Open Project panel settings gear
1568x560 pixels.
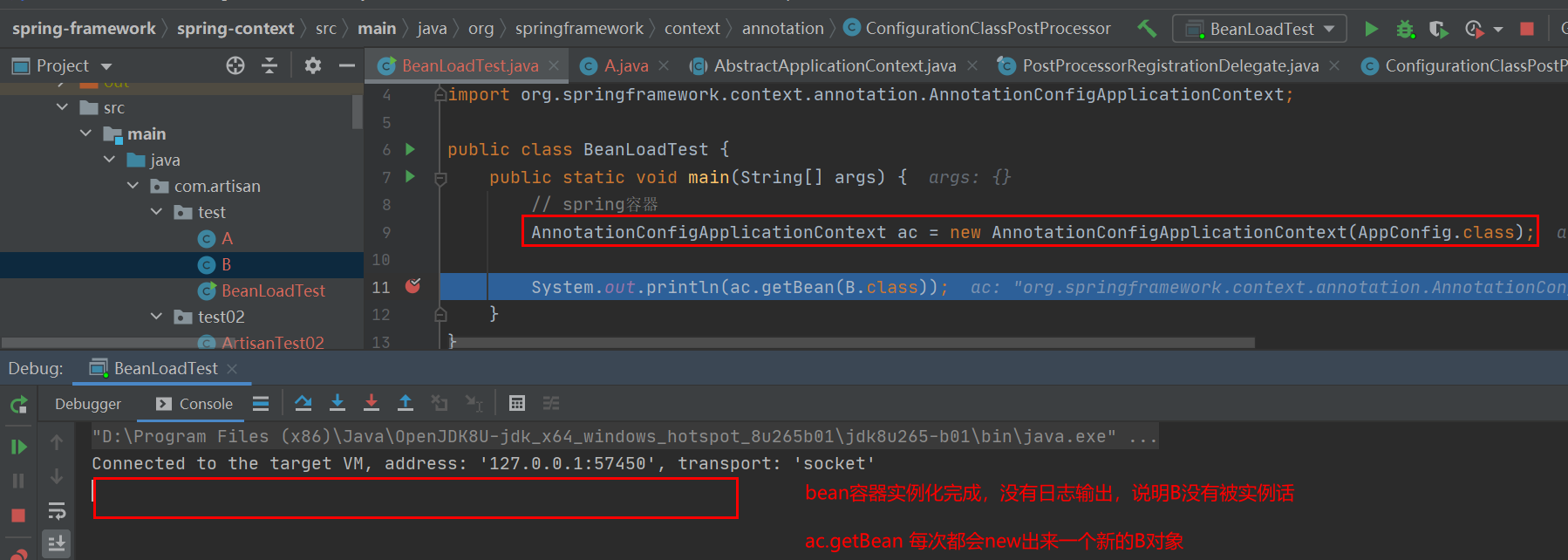point(313,65)
